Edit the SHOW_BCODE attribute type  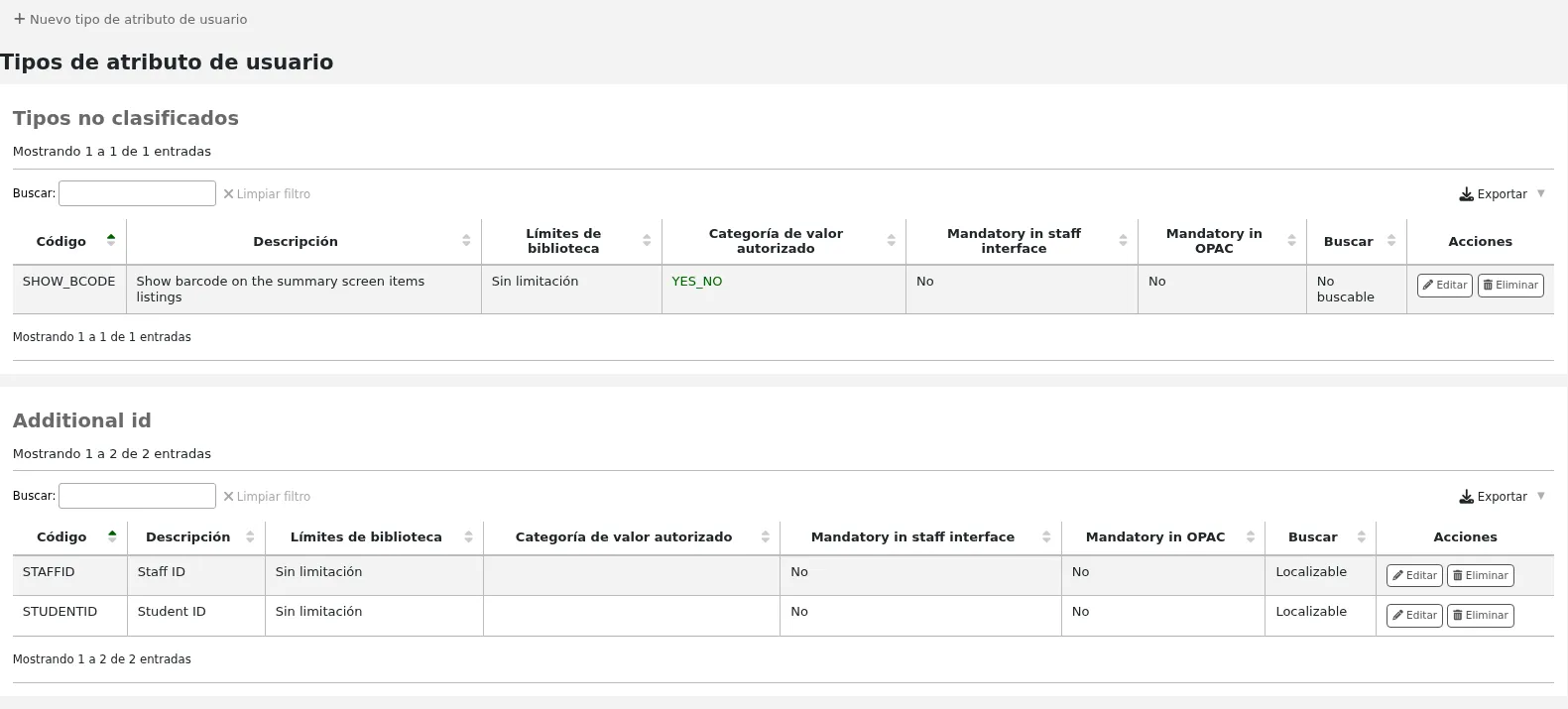point(1444,285)
